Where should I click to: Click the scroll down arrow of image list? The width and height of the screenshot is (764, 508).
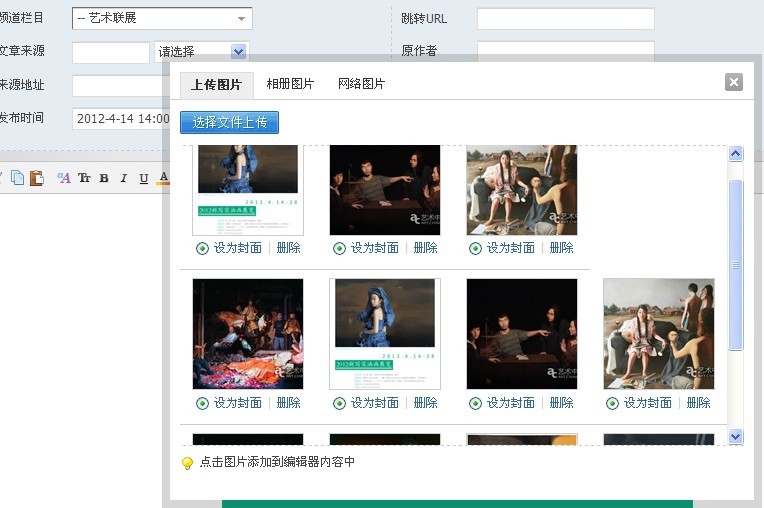pos(736,436)
